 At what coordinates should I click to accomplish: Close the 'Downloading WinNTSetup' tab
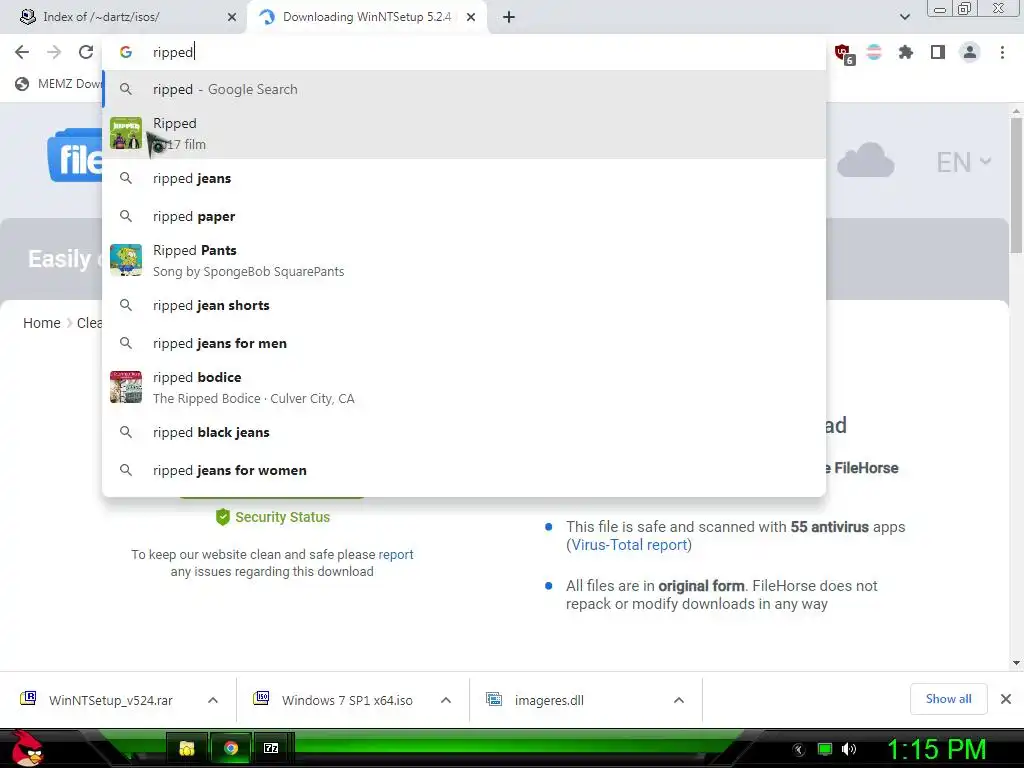click(471, 17)
